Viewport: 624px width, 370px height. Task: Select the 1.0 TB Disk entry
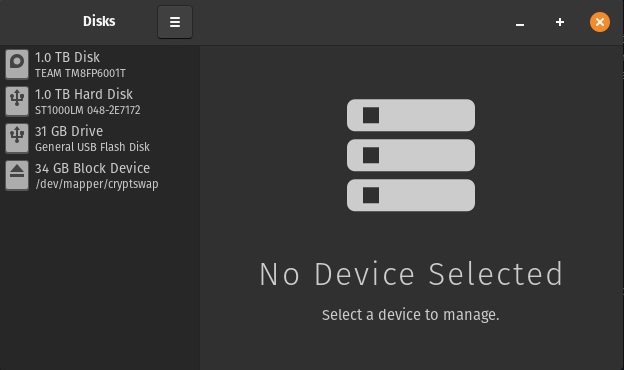[x=99, y=64]
